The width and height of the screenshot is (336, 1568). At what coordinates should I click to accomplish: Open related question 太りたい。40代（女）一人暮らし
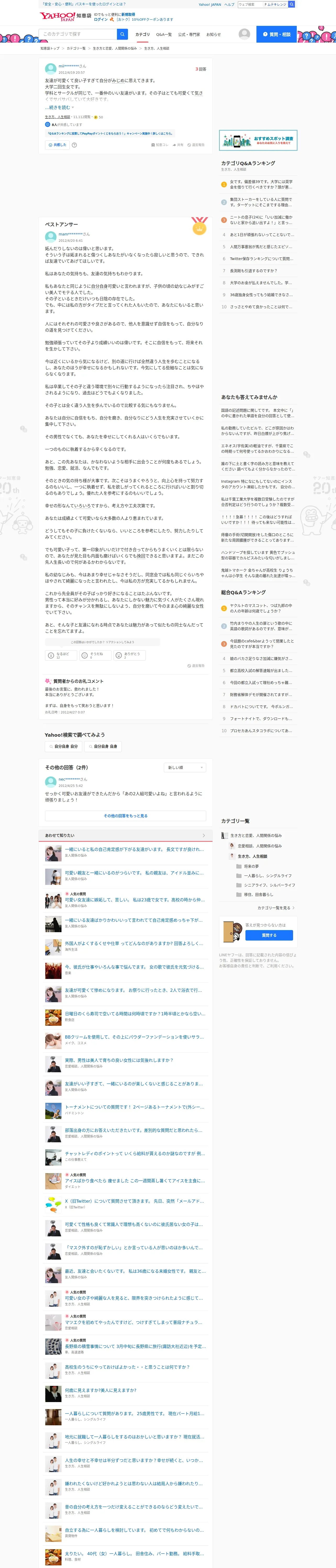[x=134, y=1553]
